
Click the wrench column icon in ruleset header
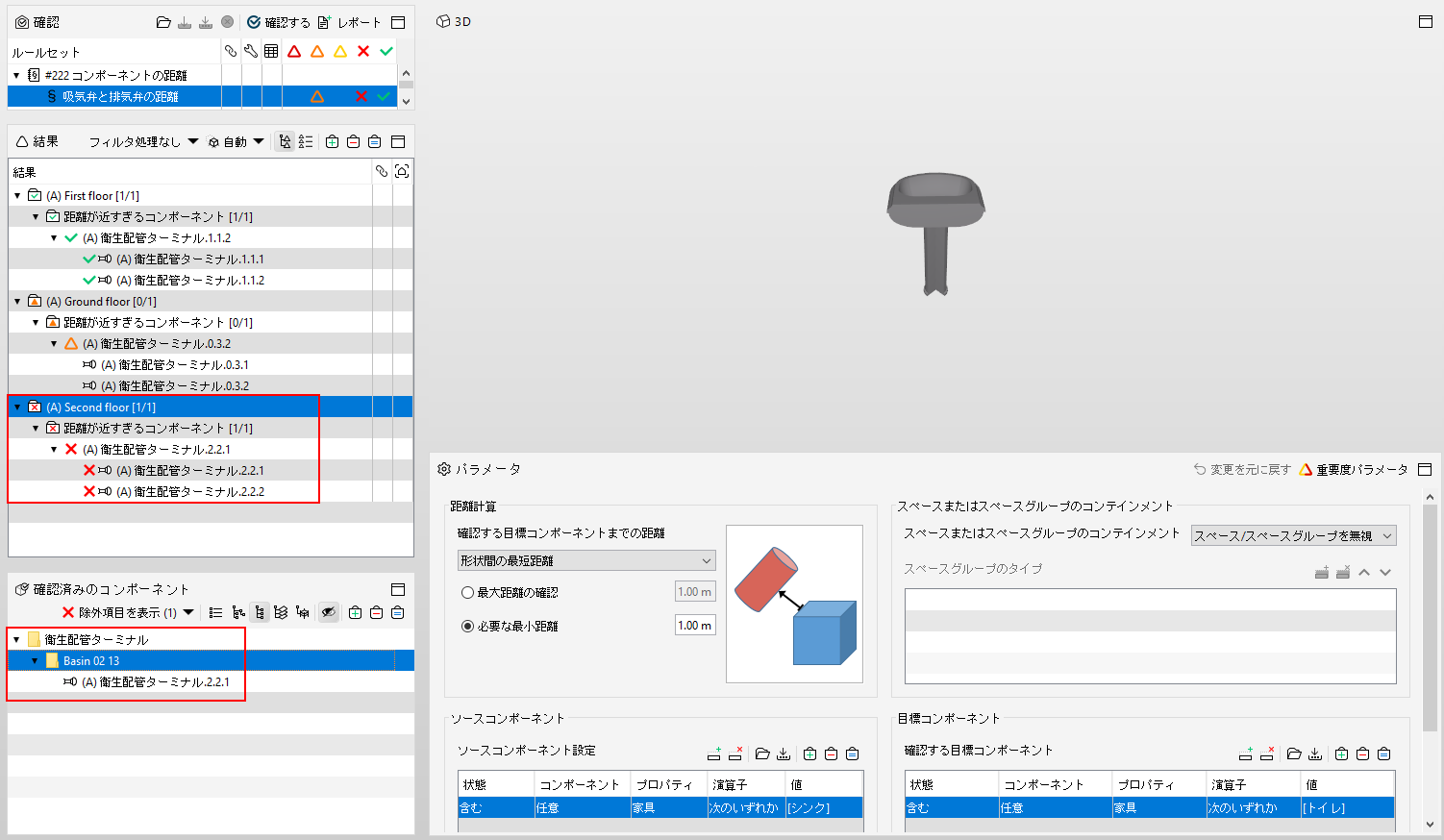point(251,51)
